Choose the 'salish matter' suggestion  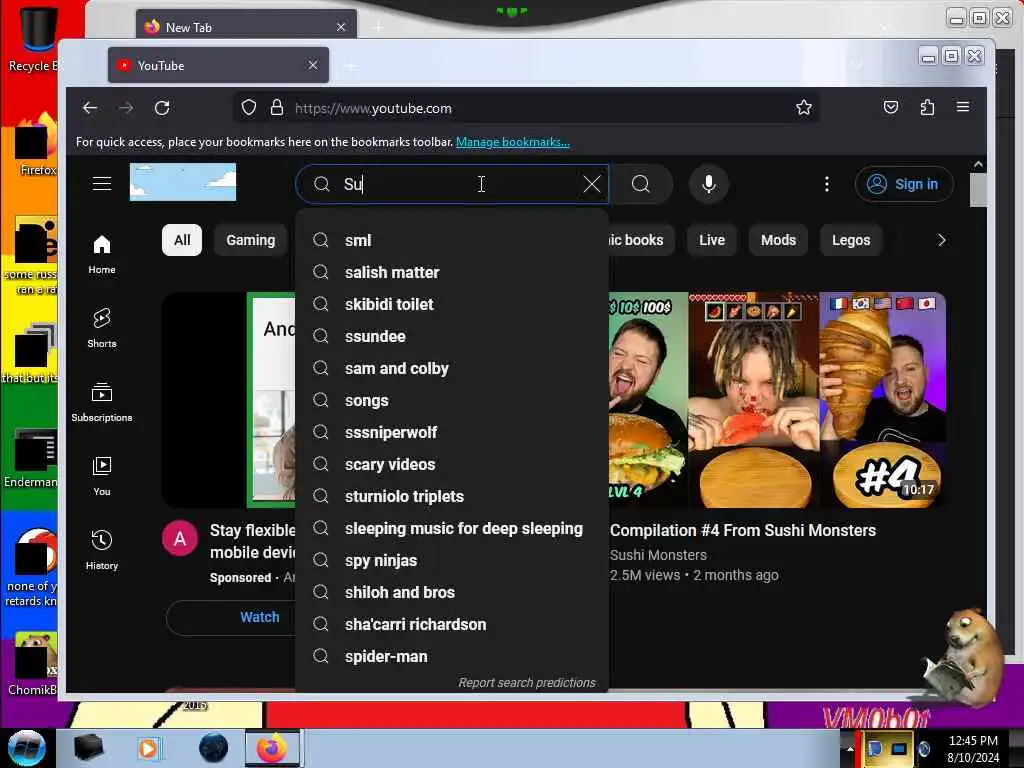point(452,272)
